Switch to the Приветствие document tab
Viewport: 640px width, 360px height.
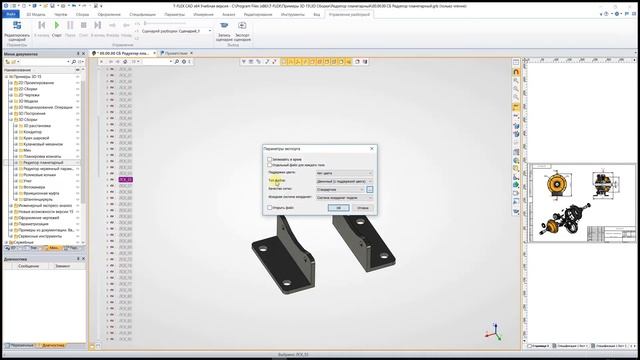click(x=176, y=53)
